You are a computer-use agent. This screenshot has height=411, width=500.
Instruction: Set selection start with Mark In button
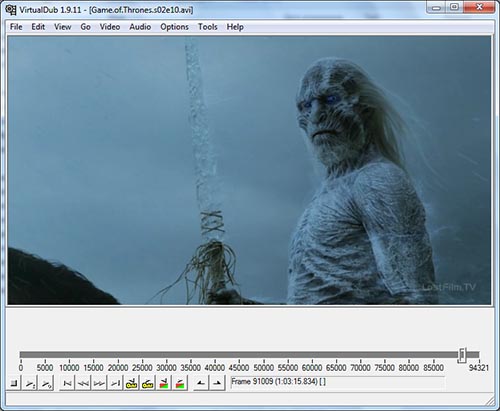point(201,383)
